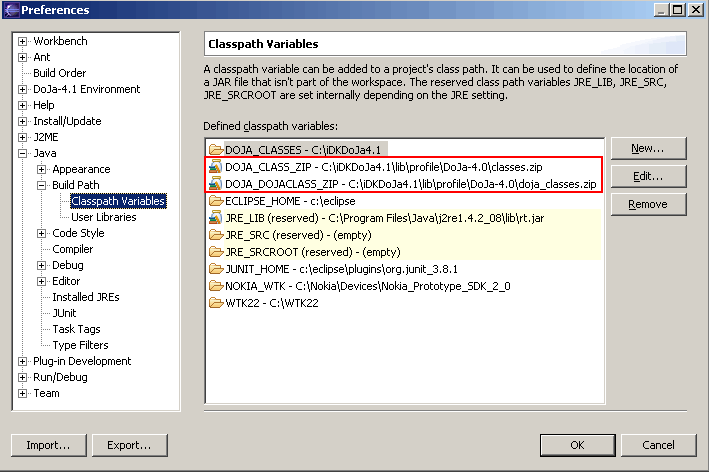709x472 pixels.
Task: Select the JRE_SRCROOT (reserved) entry
Action: pos(313,252)
